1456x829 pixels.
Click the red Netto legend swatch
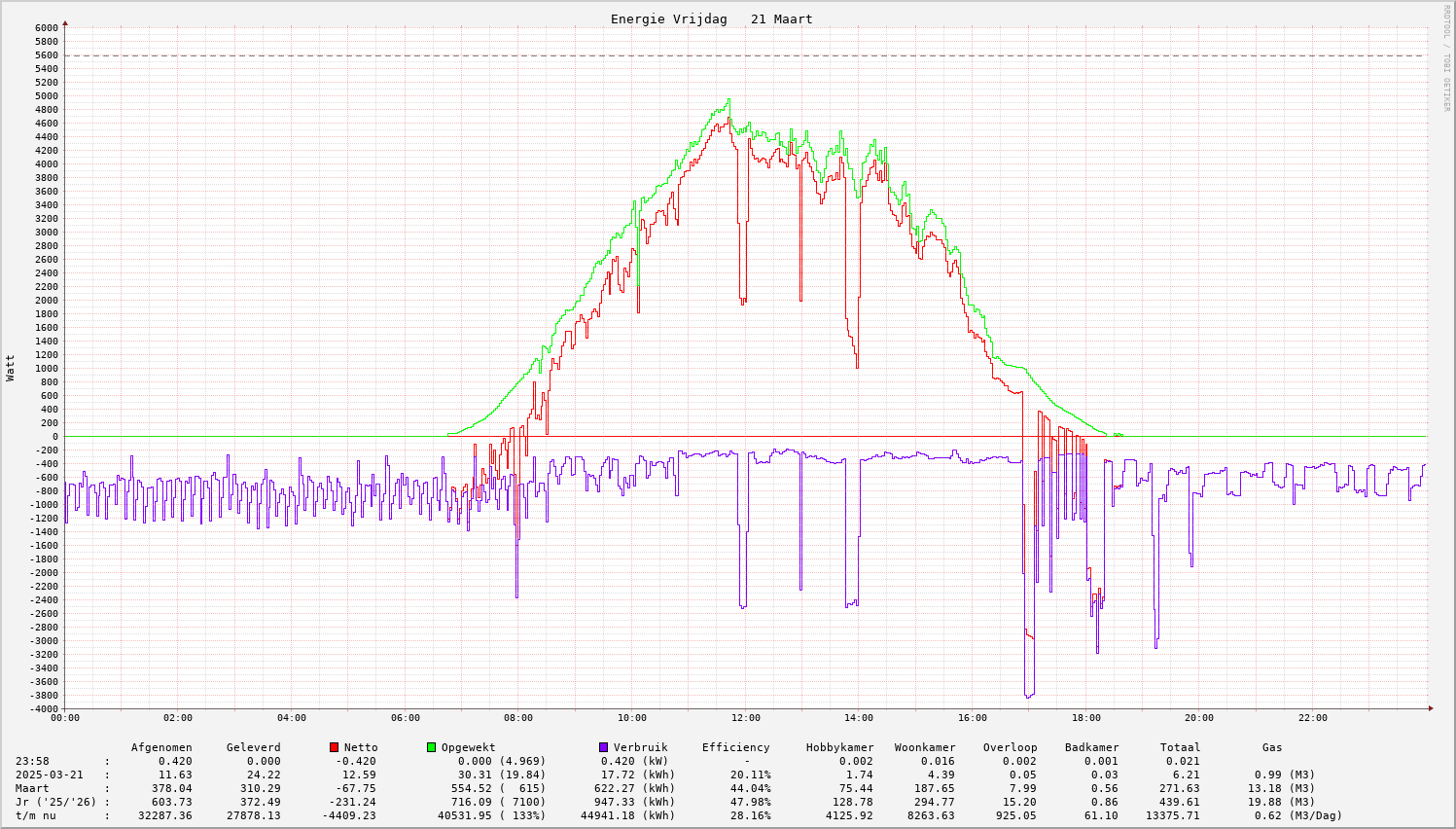tap(335, 747)
